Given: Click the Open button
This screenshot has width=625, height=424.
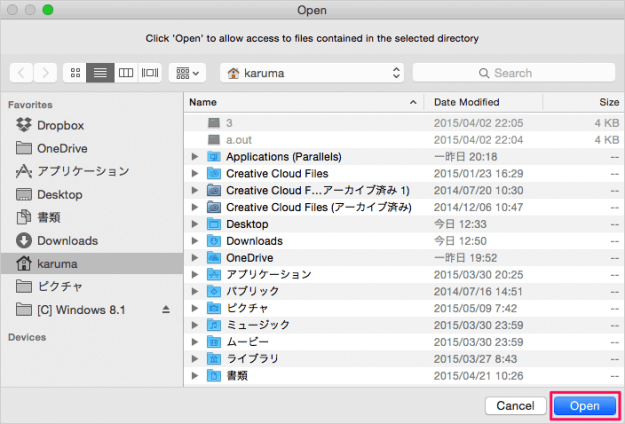Looking at the screenshot, I should [583, 406].
